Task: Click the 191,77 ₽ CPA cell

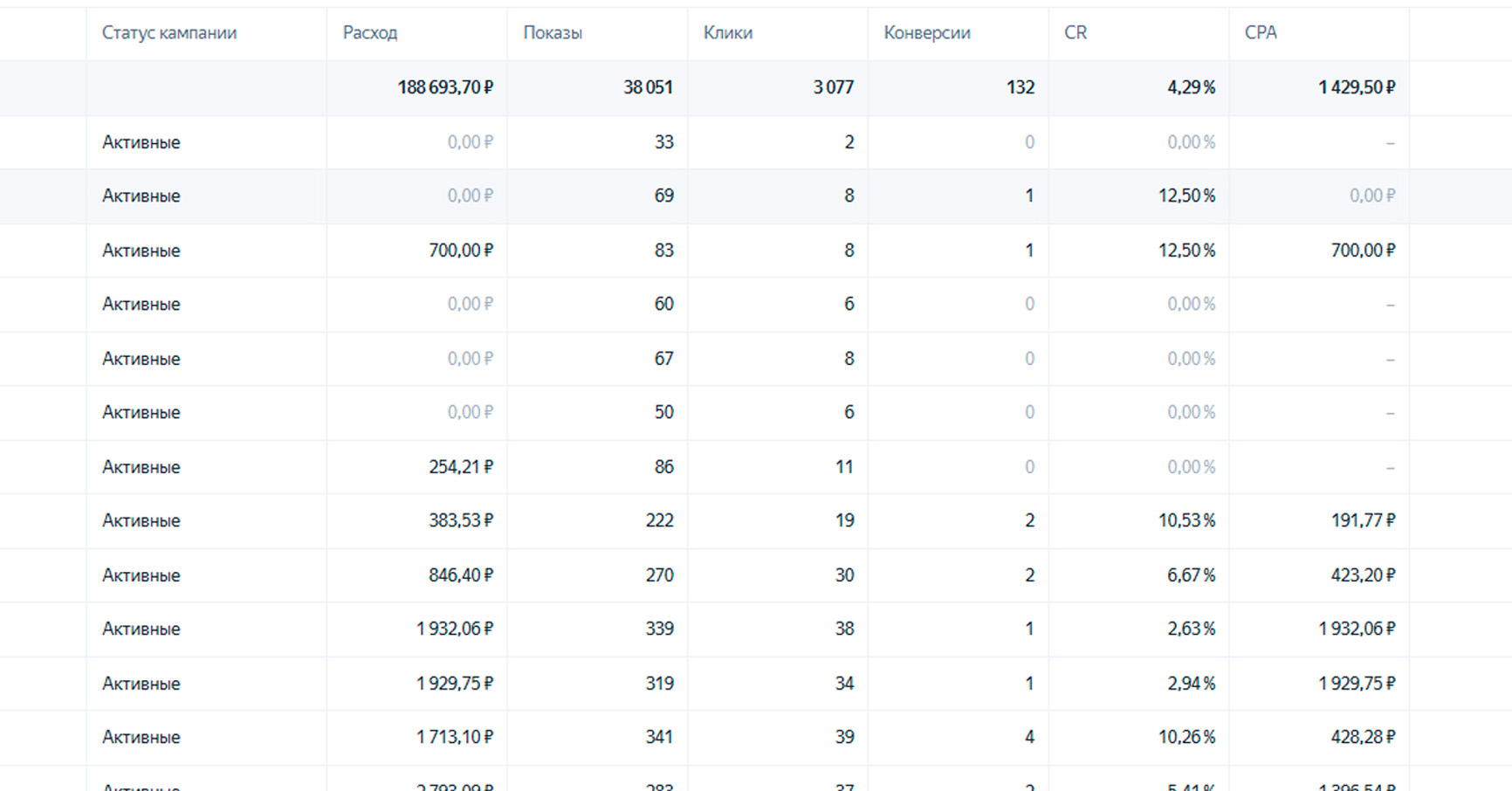Action: [1363, 521]
